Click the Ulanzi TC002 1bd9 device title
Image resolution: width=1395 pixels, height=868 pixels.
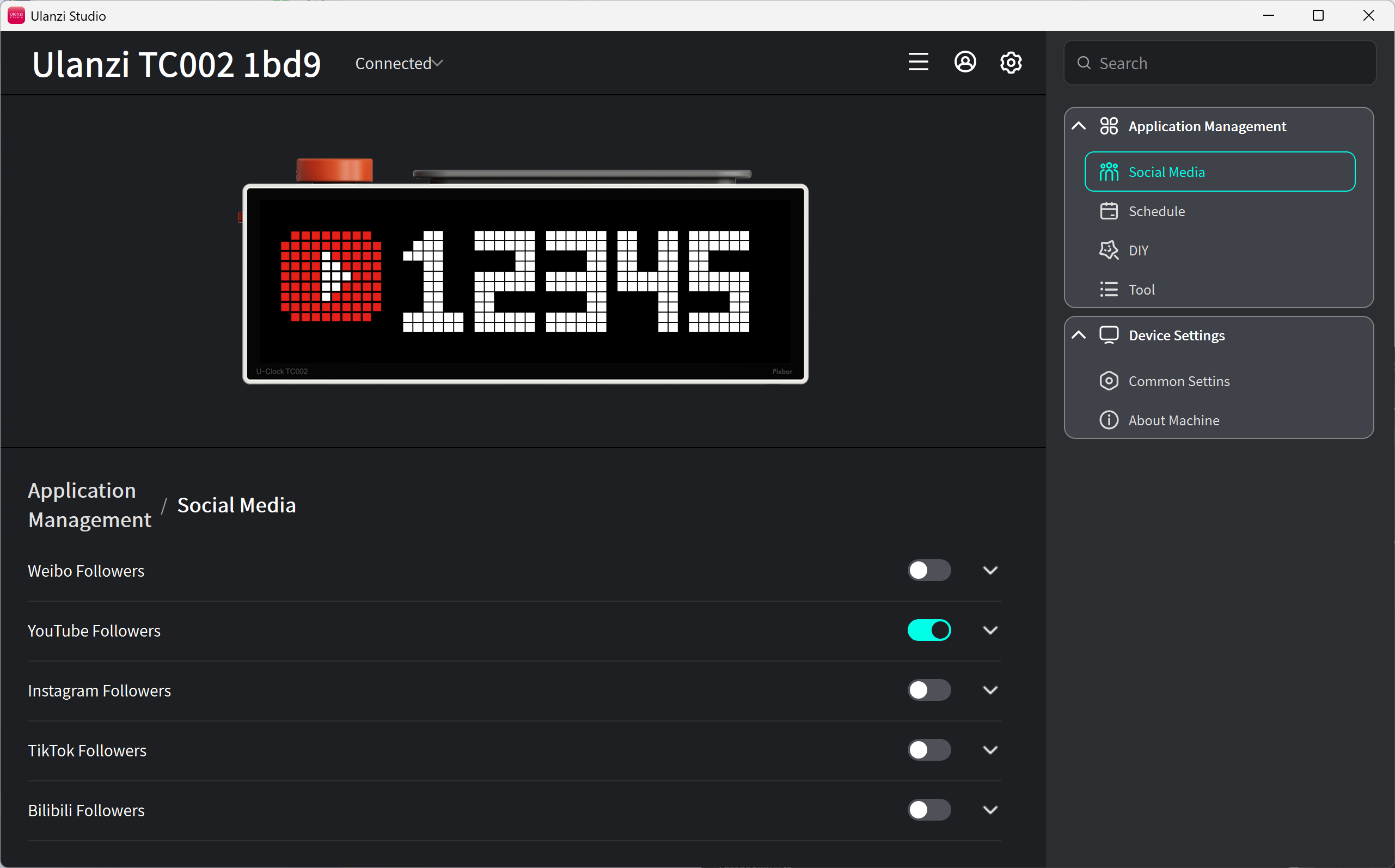tap(176, 63)
